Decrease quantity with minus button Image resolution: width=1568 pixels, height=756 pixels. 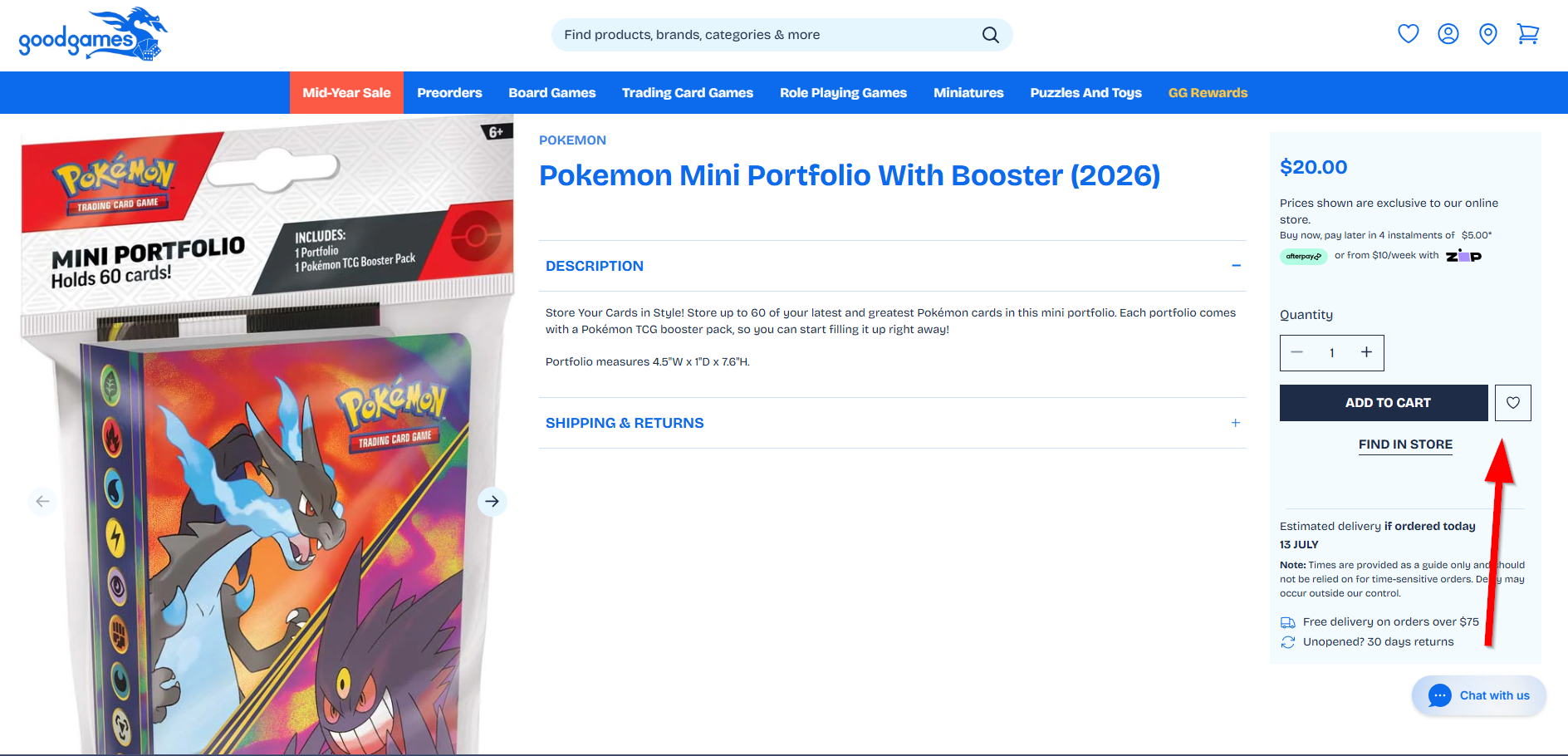point(1296,352)
